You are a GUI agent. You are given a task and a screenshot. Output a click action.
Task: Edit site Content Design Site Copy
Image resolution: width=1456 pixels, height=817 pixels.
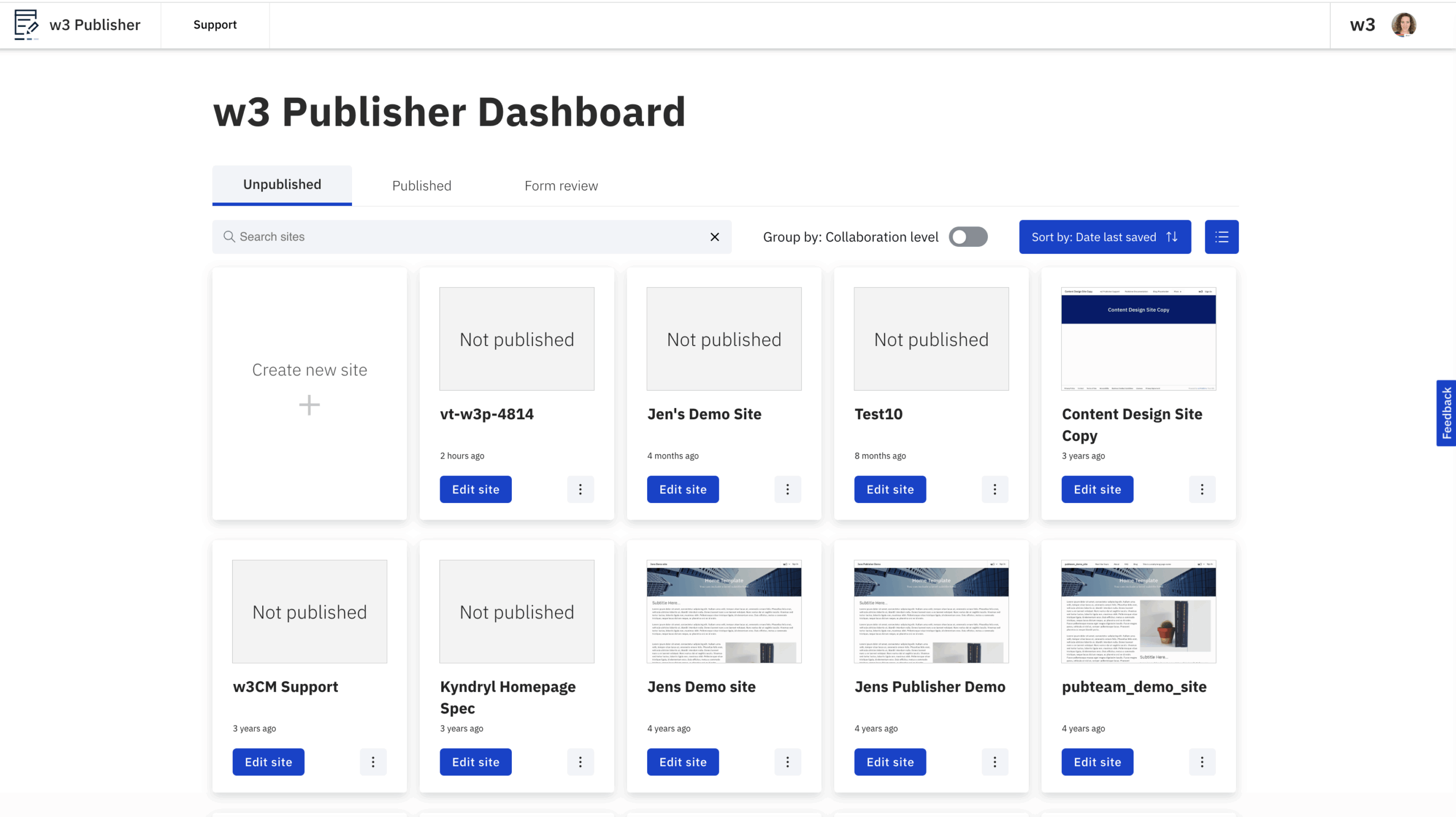[1097, 489]
